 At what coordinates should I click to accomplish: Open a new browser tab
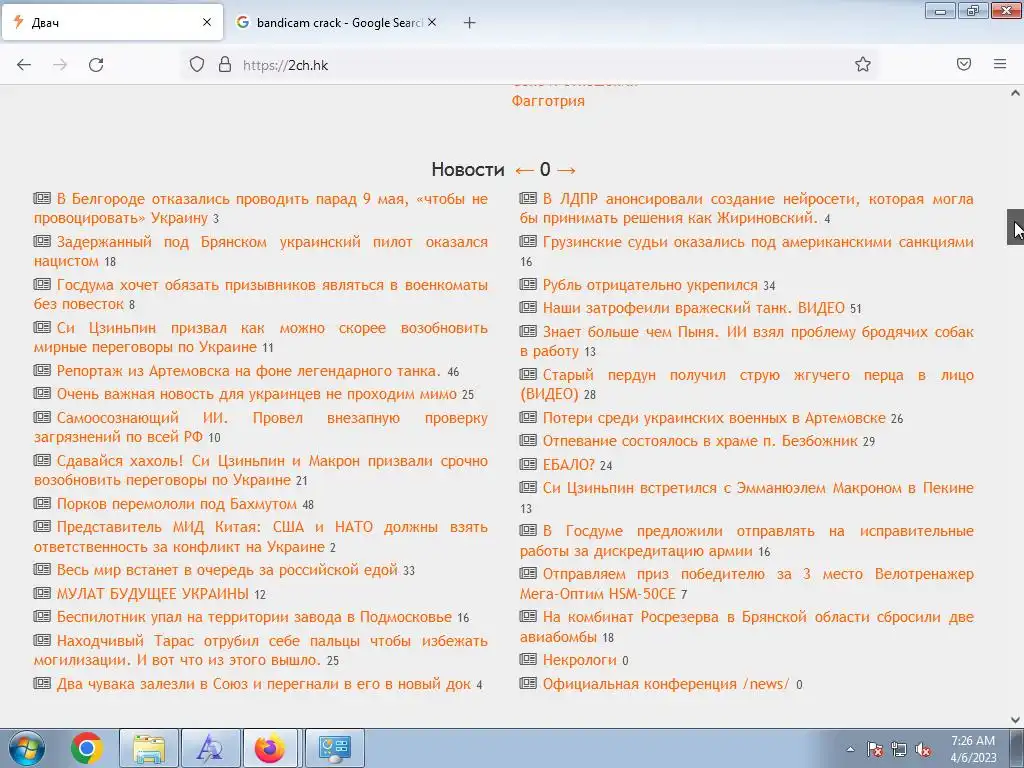(469, 23)
